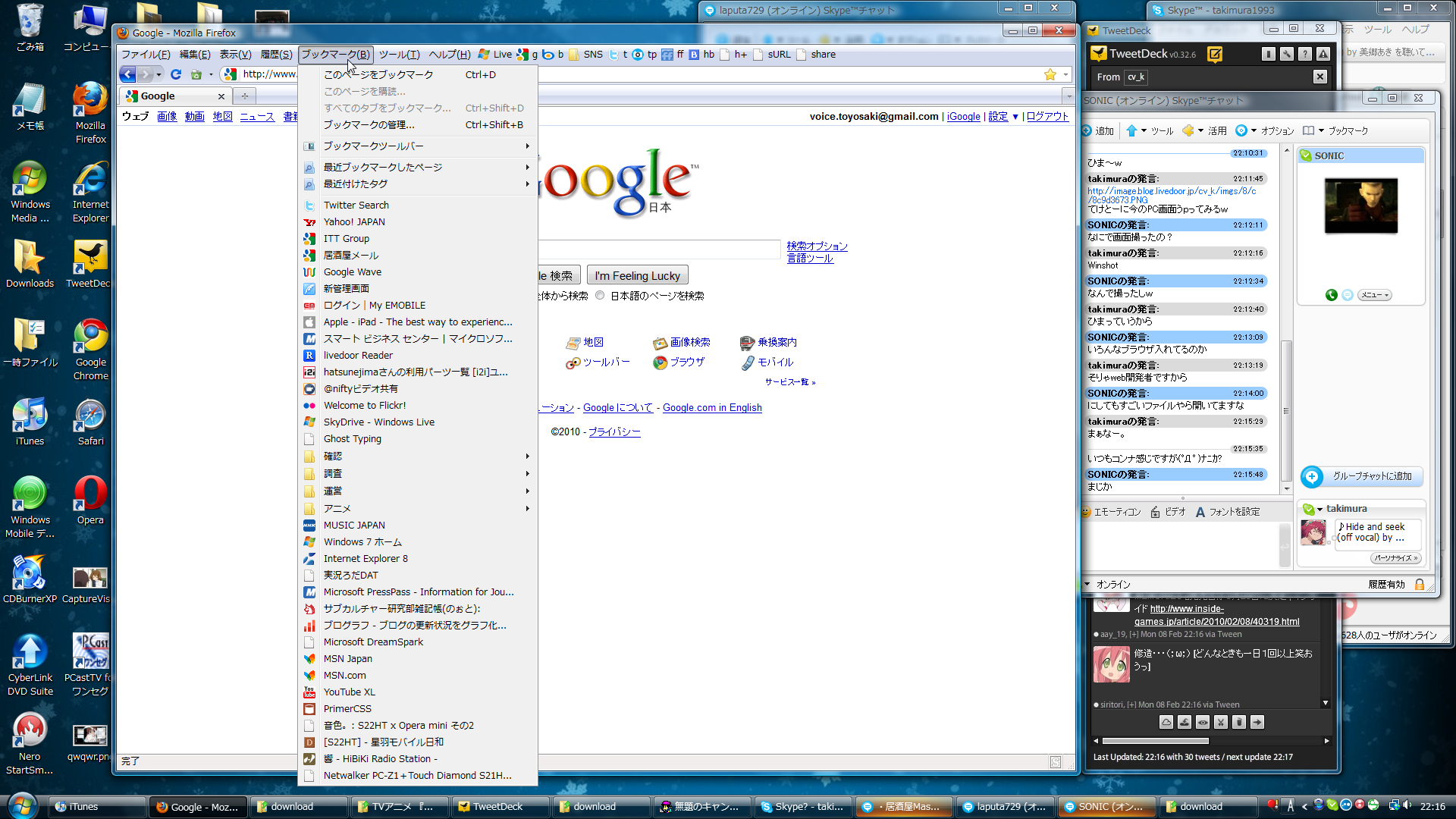Image resolution: width=1456 pixels, height=819 pixels.
Task: Open Firefox 履歴(S) menu
Action: point(276,55)
